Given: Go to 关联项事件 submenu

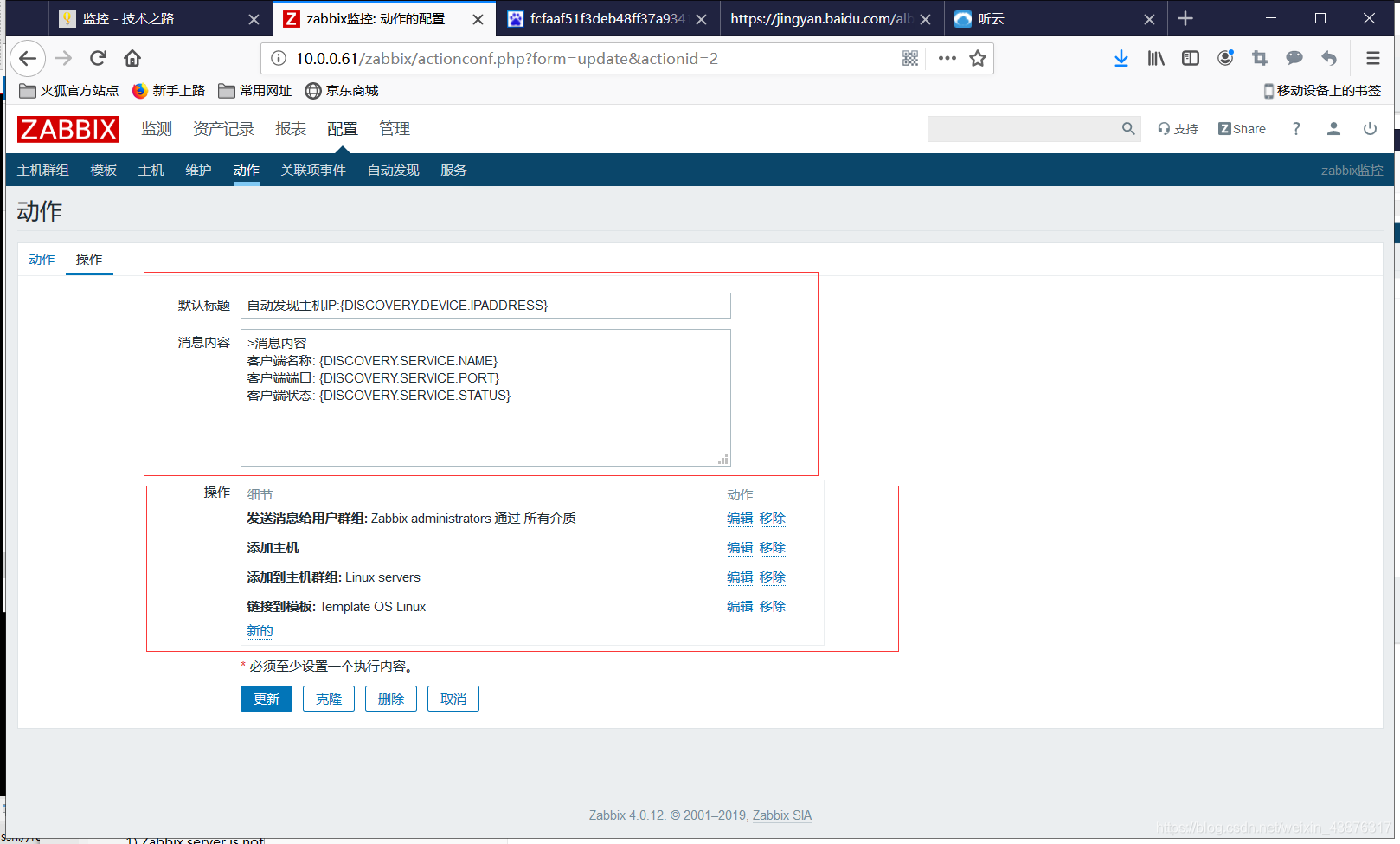Looking at the screenshot, I should coord(313,170).
